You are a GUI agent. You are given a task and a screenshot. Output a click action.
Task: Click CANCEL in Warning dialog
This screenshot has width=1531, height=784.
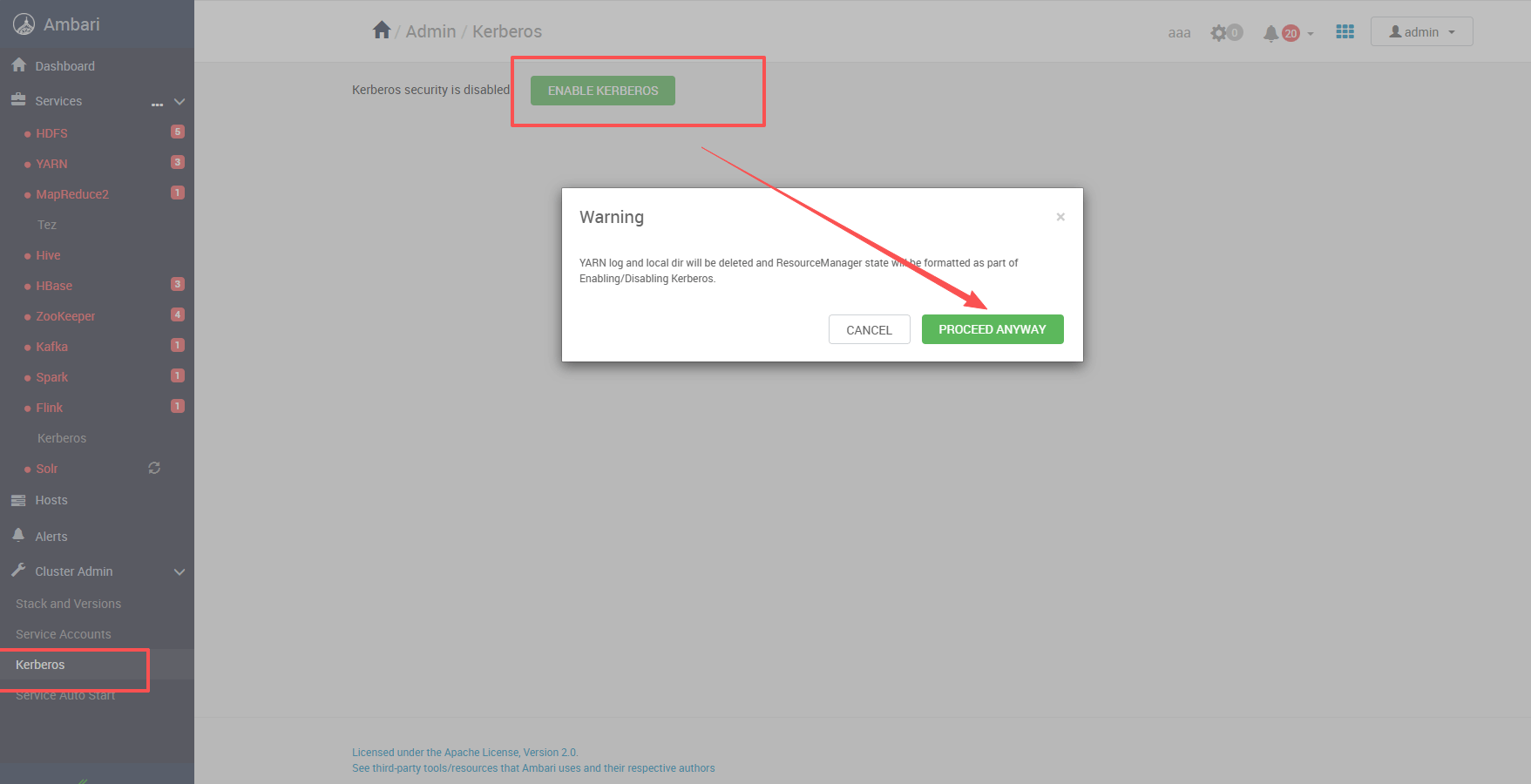click(869, 329)
